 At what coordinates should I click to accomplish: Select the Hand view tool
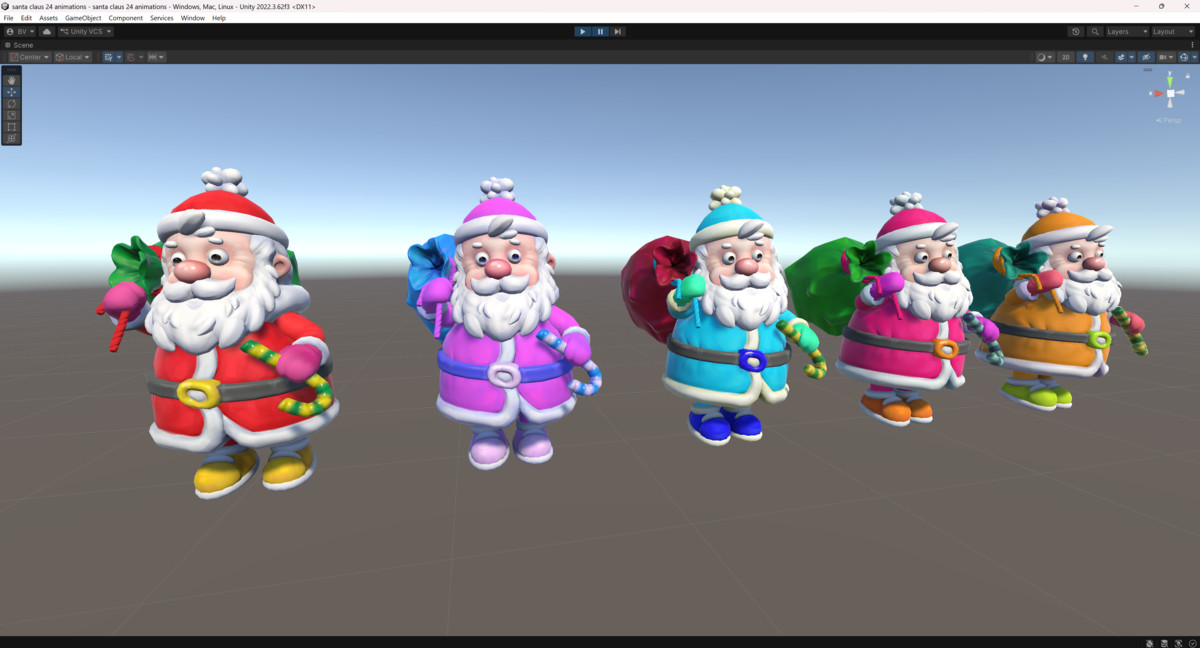click(x=11, y=80)
